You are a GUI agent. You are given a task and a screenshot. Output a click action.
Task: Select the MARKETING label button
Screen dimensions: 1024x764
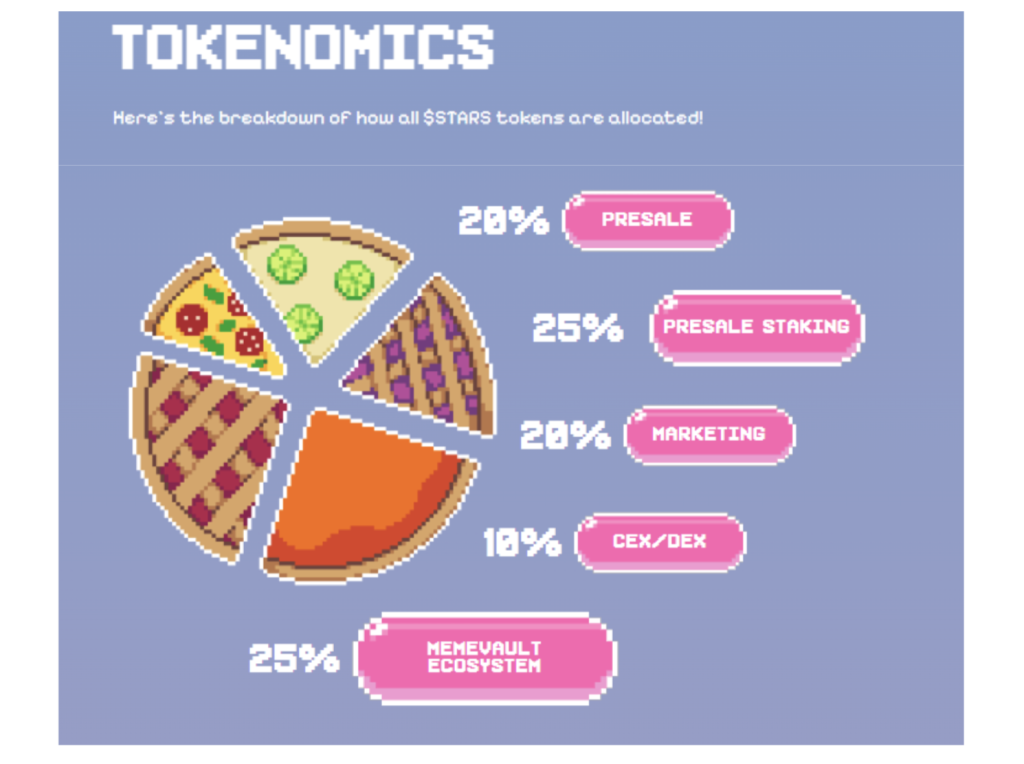(x=709, y=435)
